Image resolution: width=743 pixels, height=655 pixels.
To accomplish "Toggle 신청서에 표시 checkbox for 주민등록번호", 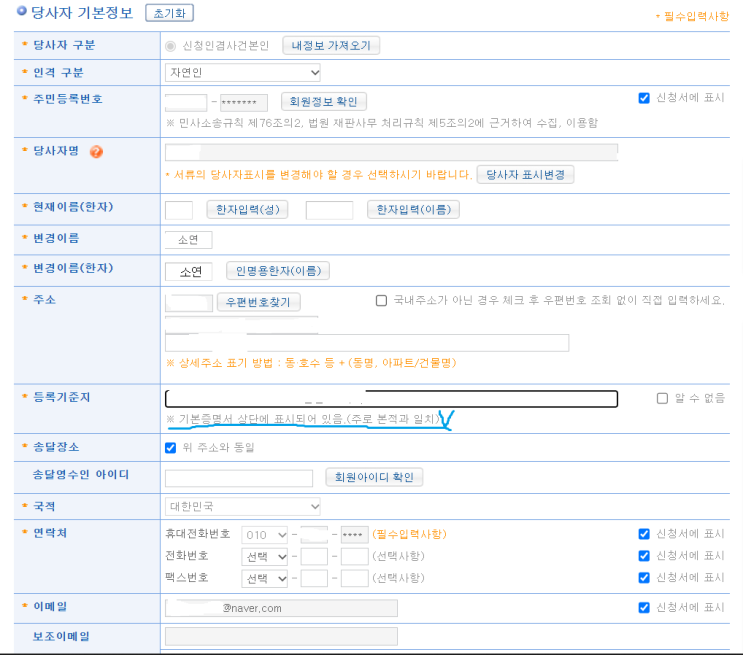I will click(x=643, y=98).
